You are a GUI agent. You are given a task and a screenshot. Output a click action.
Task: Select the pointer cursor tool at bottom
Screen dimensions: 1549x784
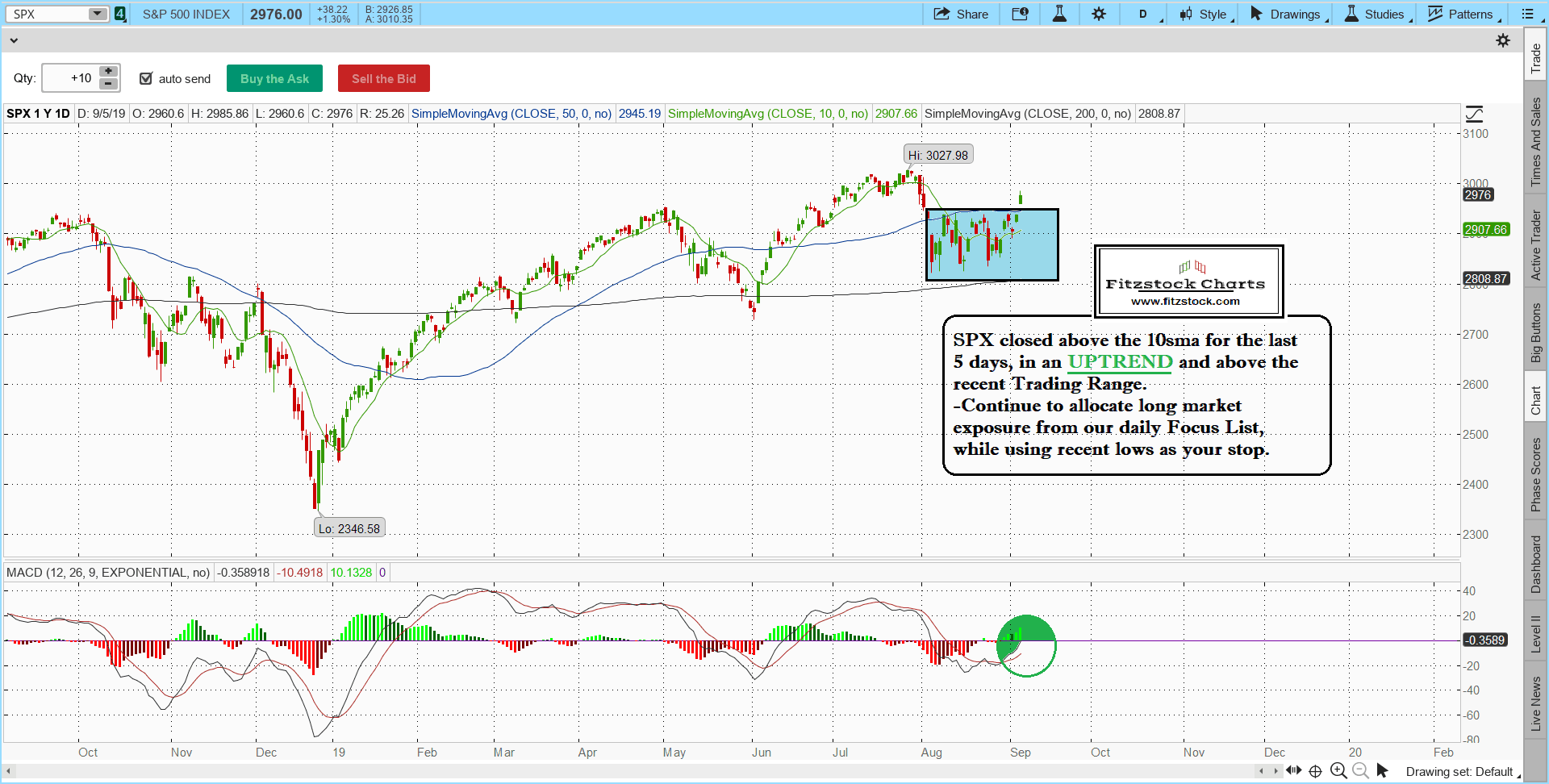[1382, 770]
